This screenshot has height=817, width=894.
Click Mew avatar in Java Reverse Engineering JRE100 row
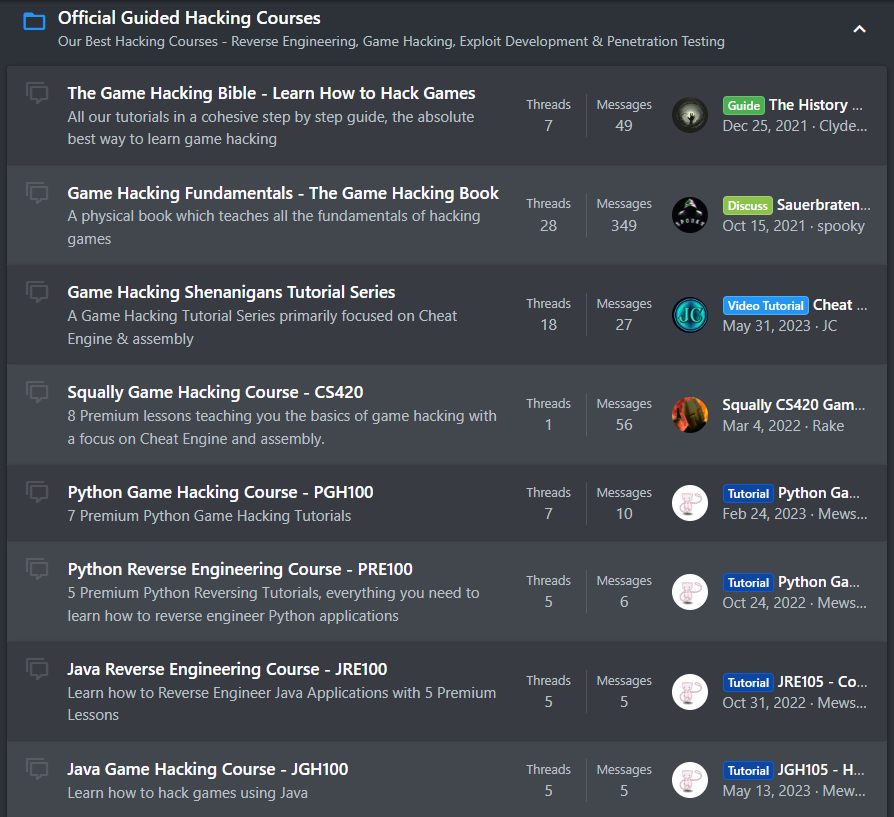click(690, 692)
